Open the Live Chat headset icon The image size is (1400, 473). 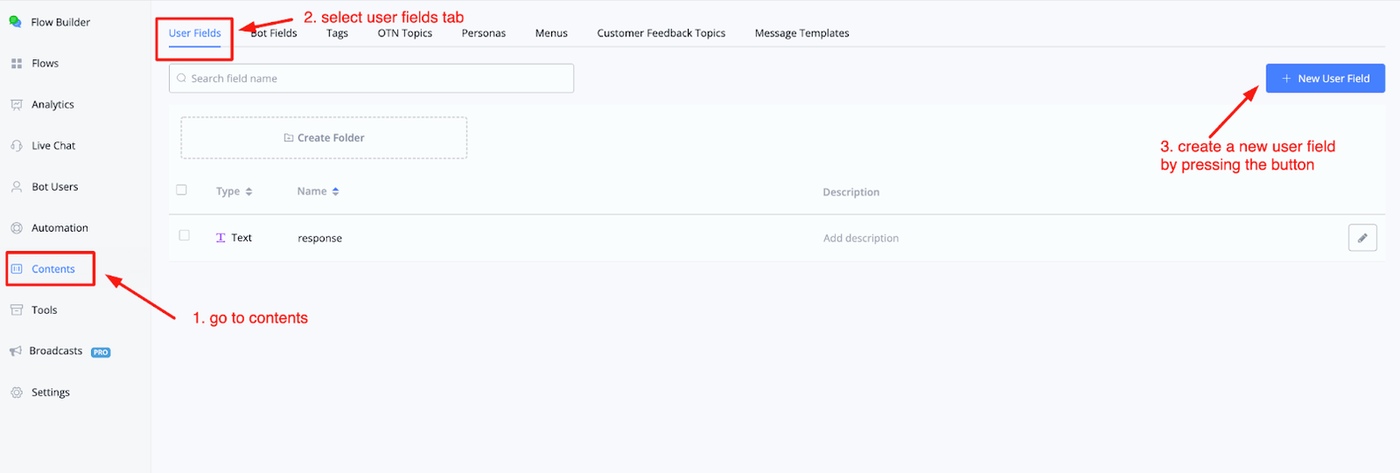point(16,146)
